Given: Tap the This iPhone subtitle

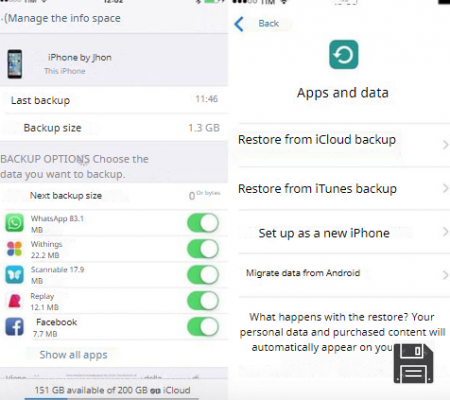Looking at the screenshot, I should click(x=65, y=71).
